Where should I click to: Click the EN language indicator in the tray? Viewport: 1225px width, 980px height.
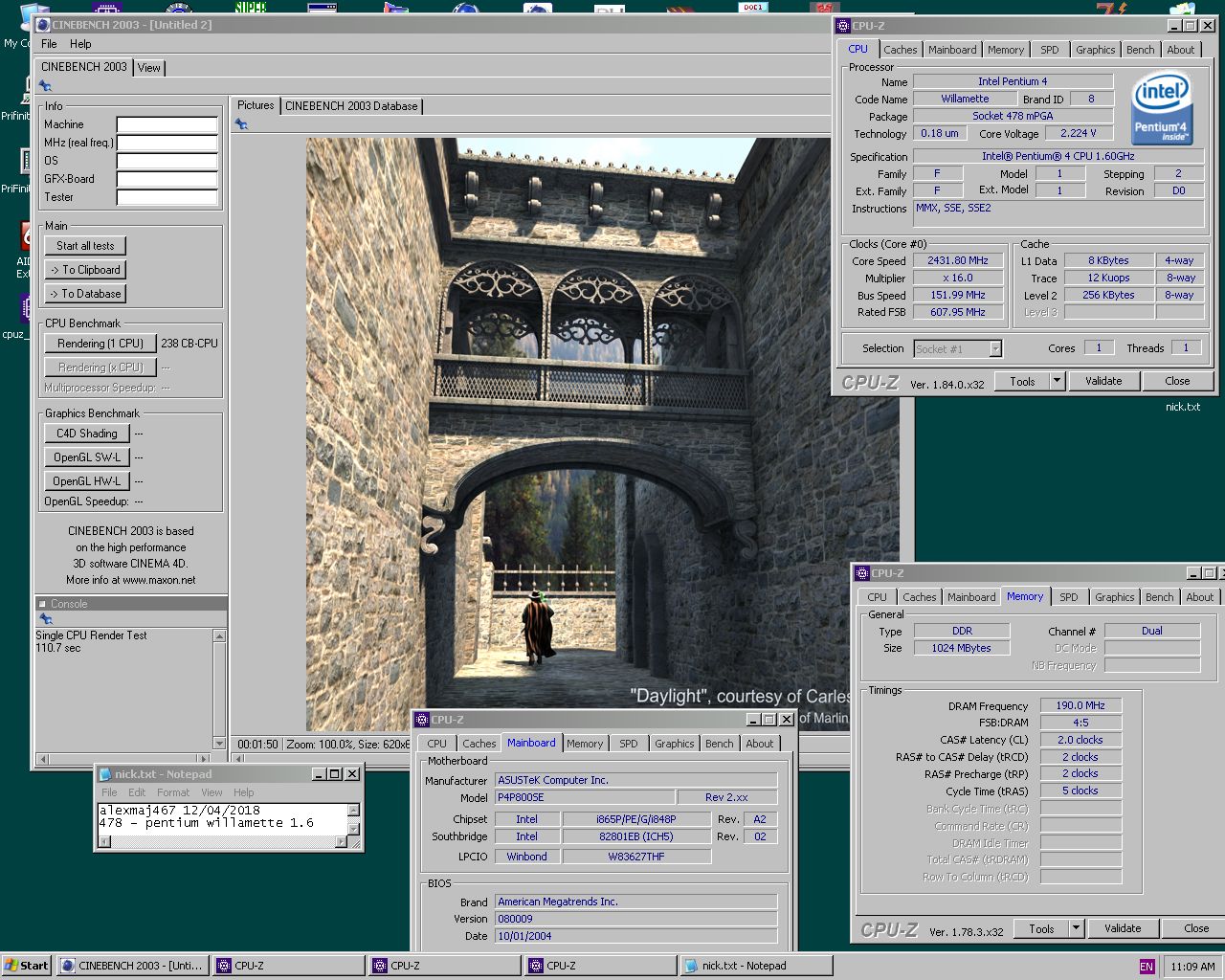click(x=1147, y=967)
